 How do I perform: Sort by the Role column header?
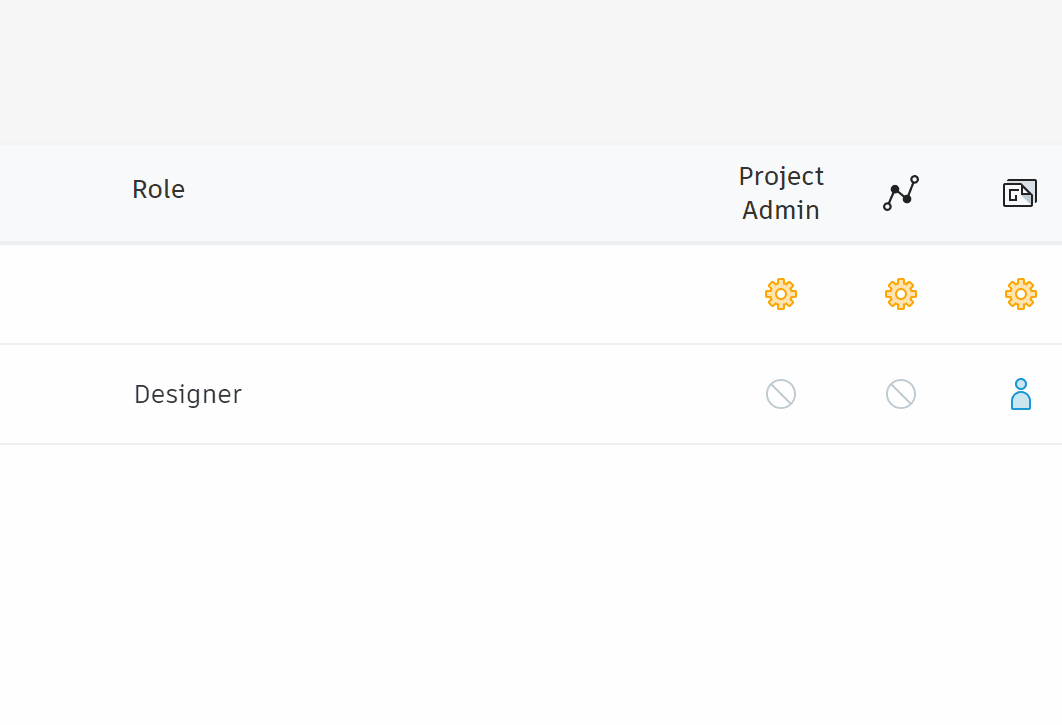158,190
